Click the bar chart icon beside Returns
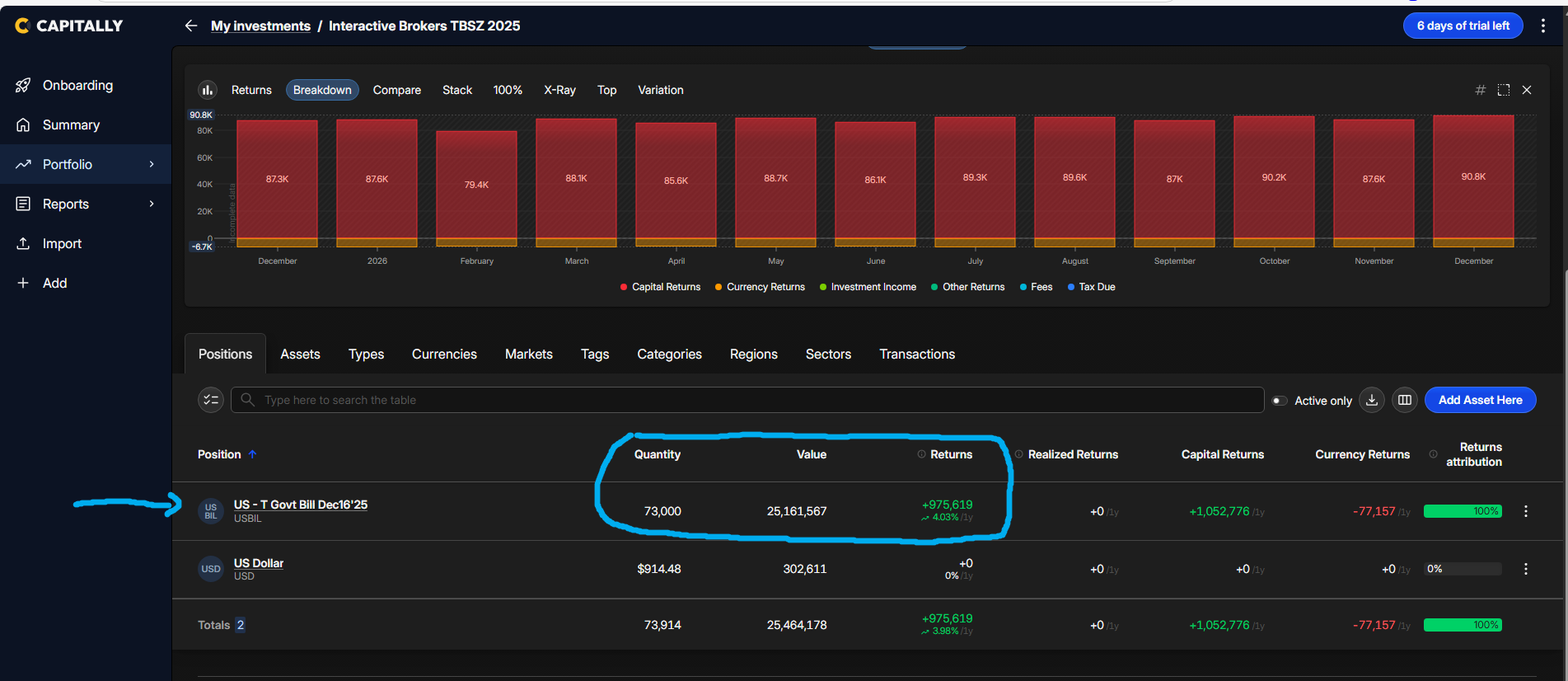The height and width of the screenshot is (681, 1568). click(208, 90)
